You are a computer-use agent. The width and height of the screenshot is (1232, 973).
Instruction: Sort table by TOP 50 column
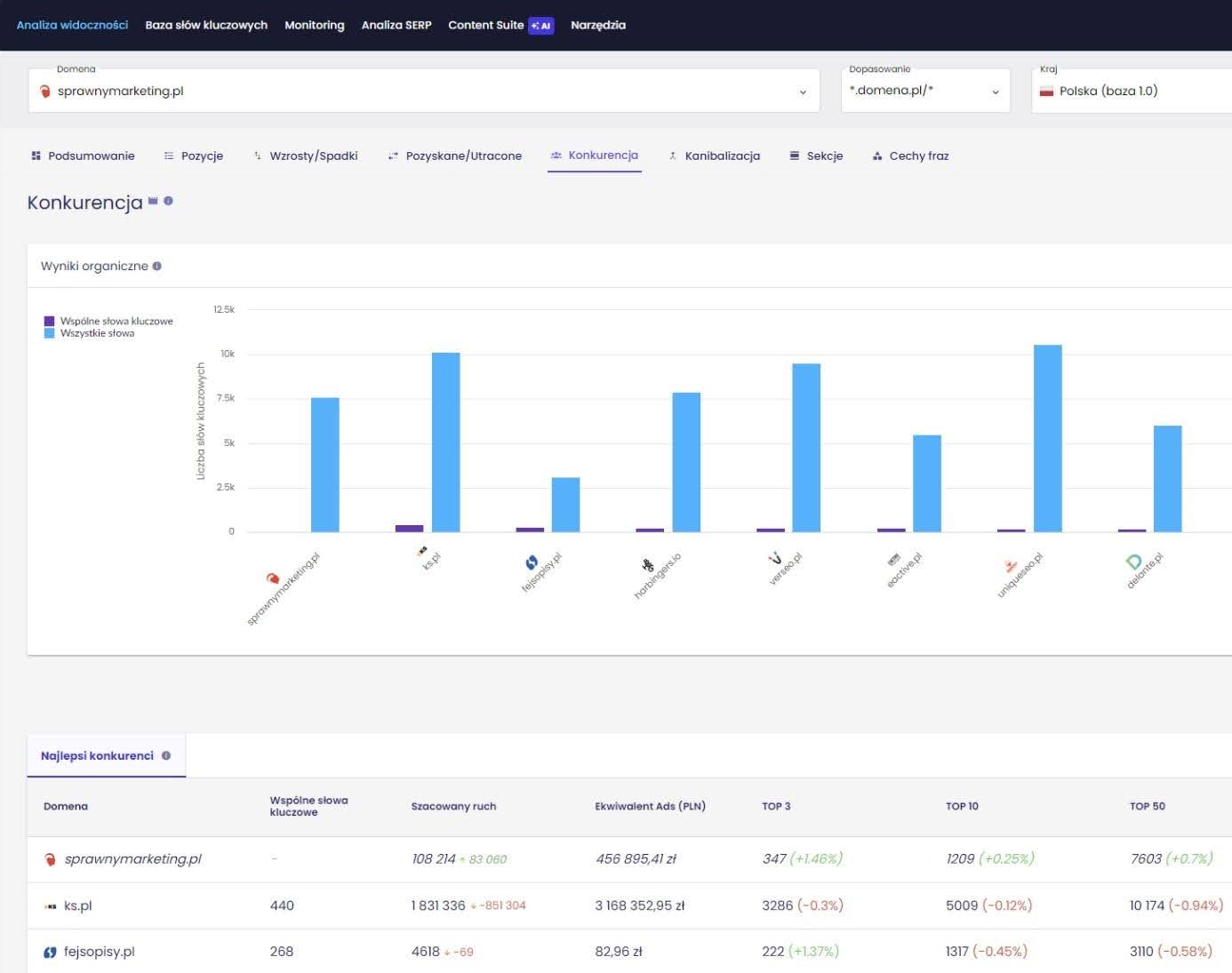[1147, 806]
